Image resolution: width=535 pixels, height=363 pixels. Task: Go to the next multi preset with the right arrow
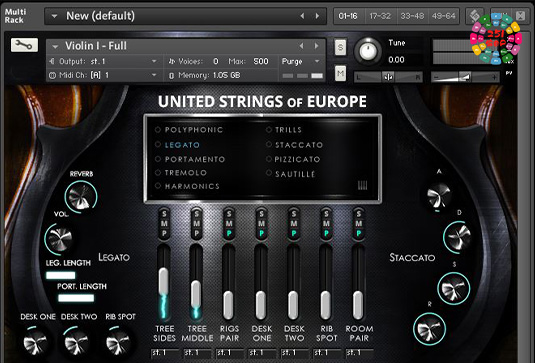pyautogui.click(x=317, y=16)
